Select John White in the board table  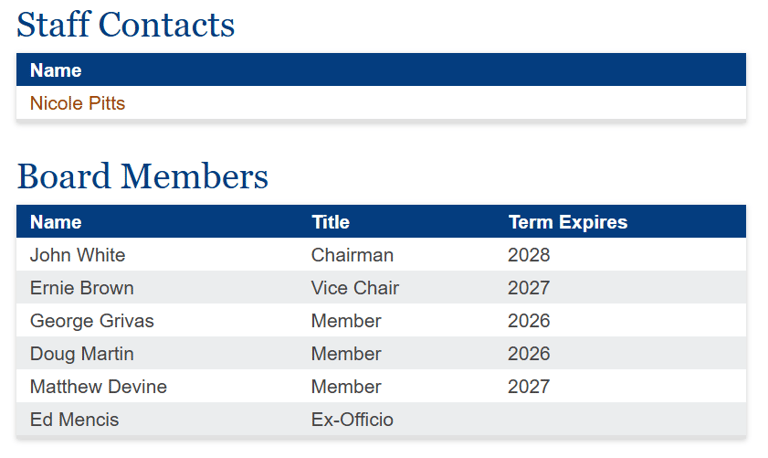click(x=77, y=255)
